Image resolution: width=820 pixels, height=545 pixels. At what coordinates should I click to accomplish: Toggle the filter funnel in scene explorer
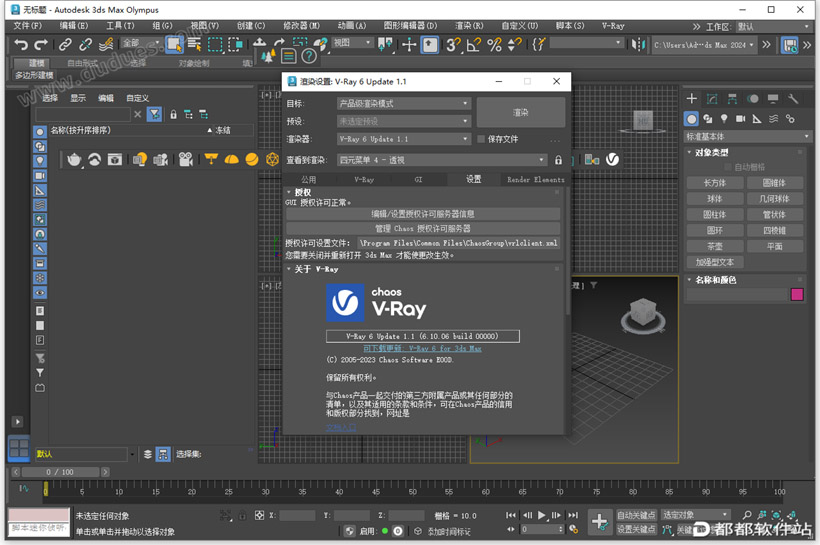(154, 114)
